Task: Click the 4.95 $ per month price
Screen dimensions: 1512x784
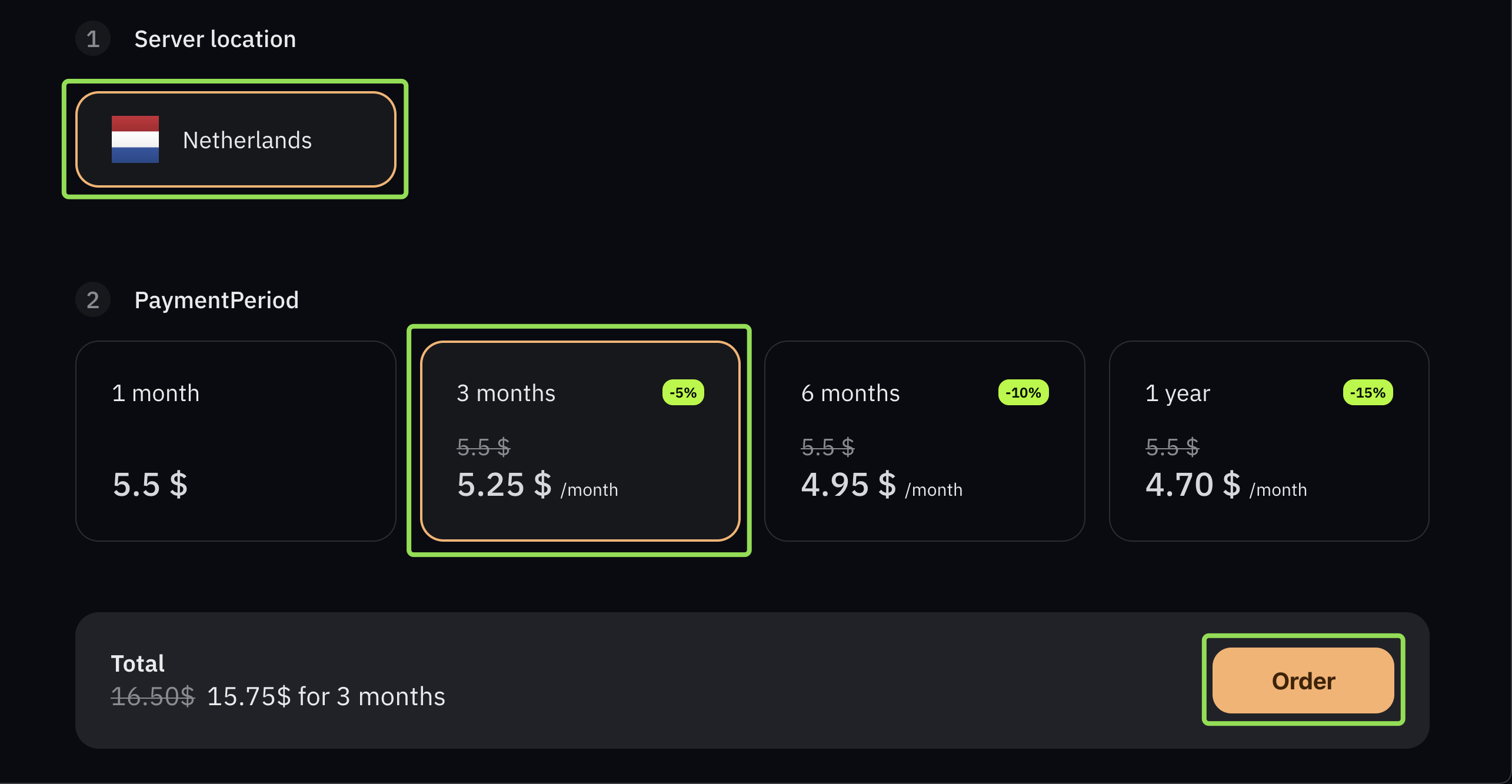Action: point(882,485)
